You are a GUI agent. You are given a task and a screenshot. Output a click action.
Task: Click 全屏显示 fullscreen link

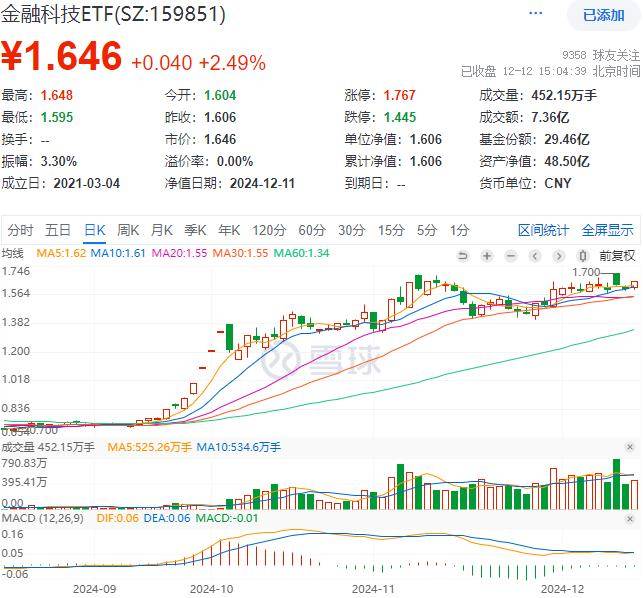coord(608,230)
